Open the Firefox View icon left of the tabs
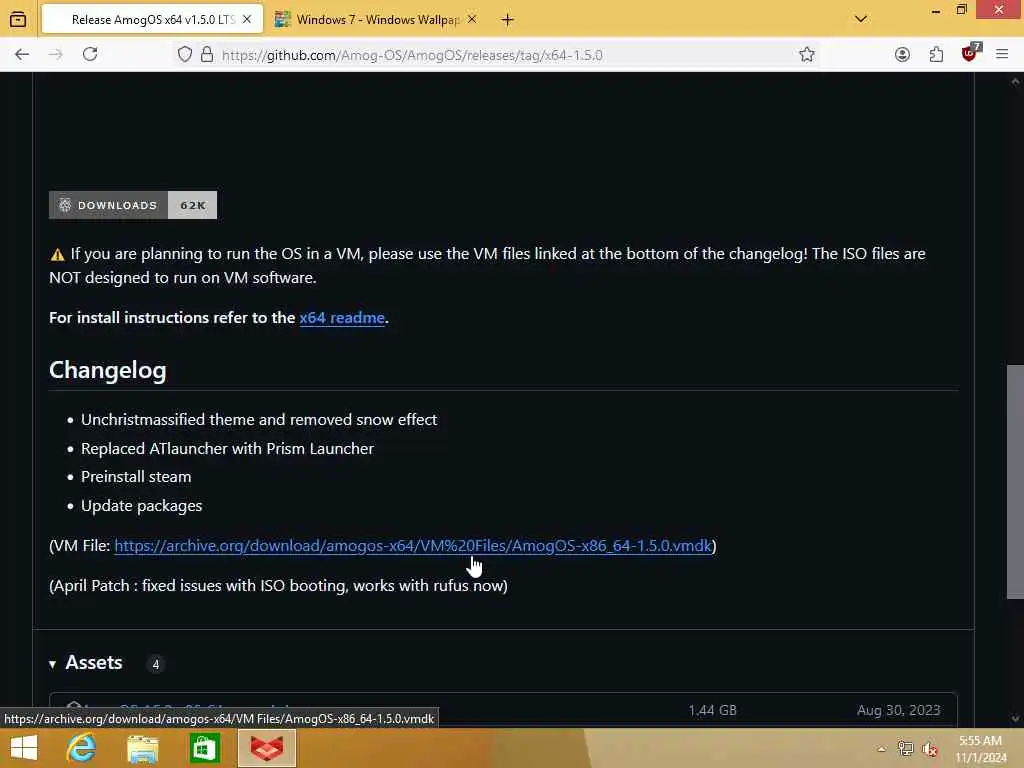Image resolution: width=1024 pixels, height=768 pixels. click(18, 19)
